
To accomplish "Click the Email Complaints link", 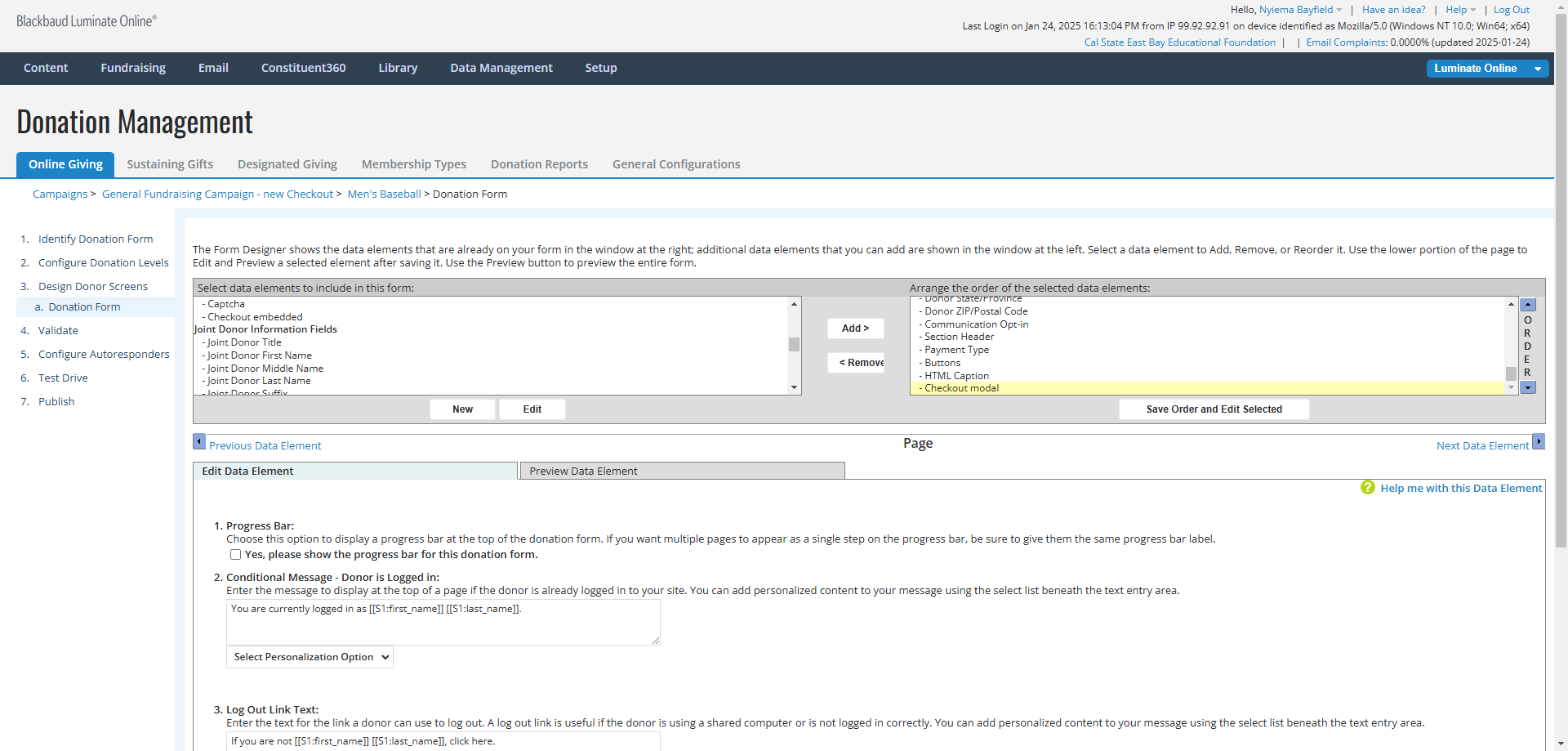I will (1346, 42).
